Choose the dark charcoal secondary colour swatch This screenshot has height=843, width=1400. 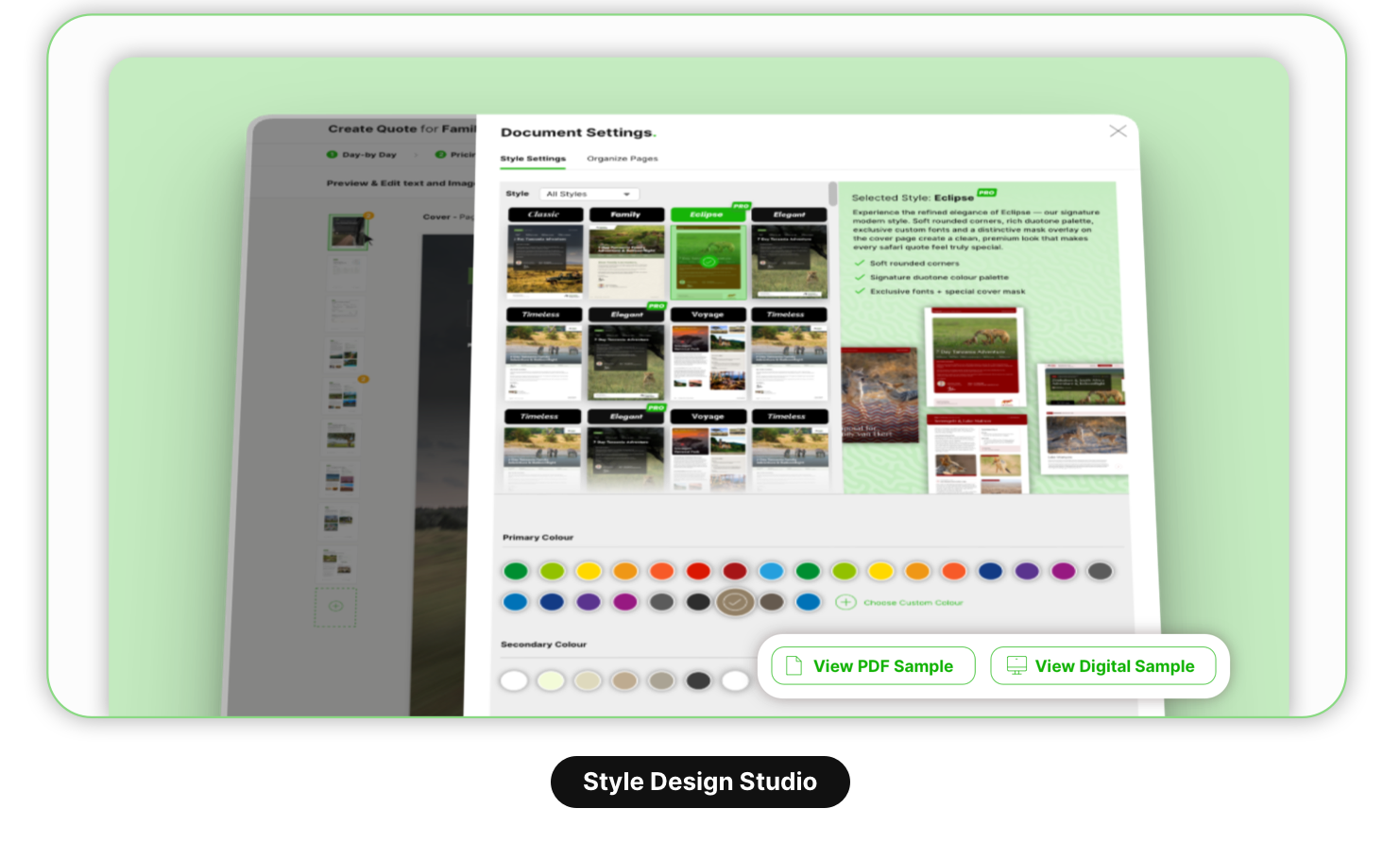[698, 680]
